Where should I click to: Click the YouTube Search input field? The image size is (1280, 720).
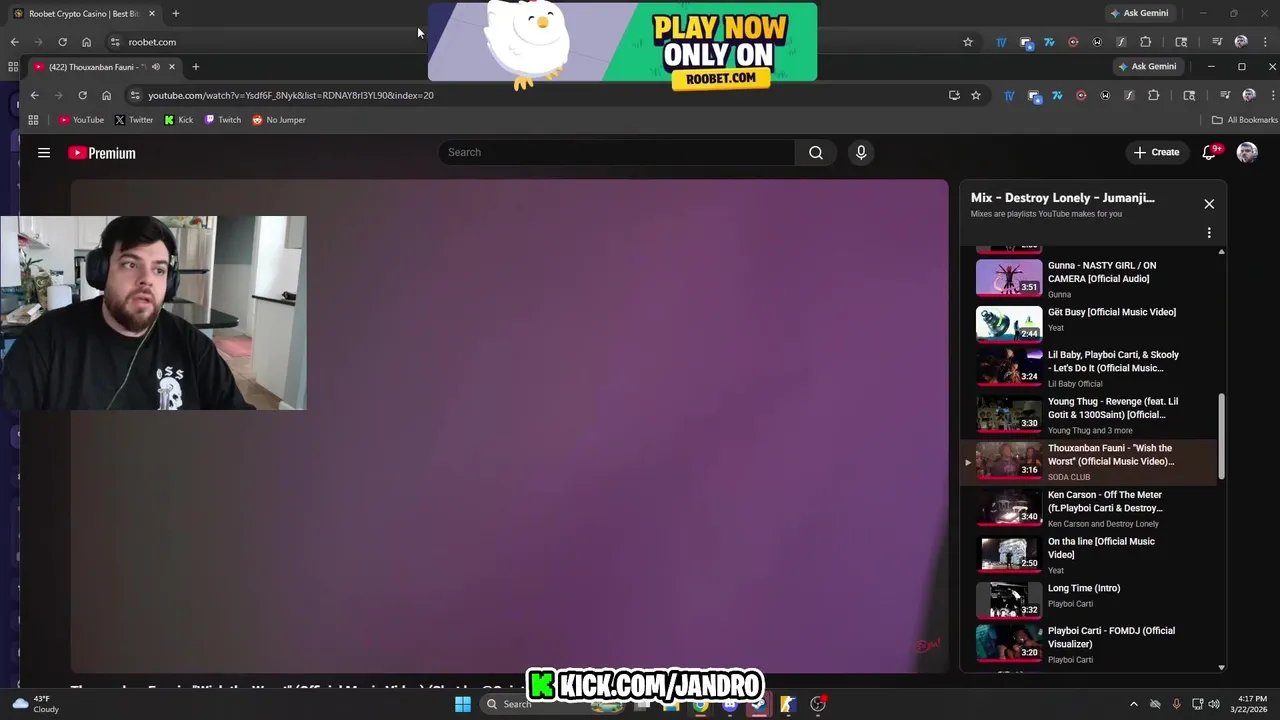pyautogui.click(x=616, y=152)
